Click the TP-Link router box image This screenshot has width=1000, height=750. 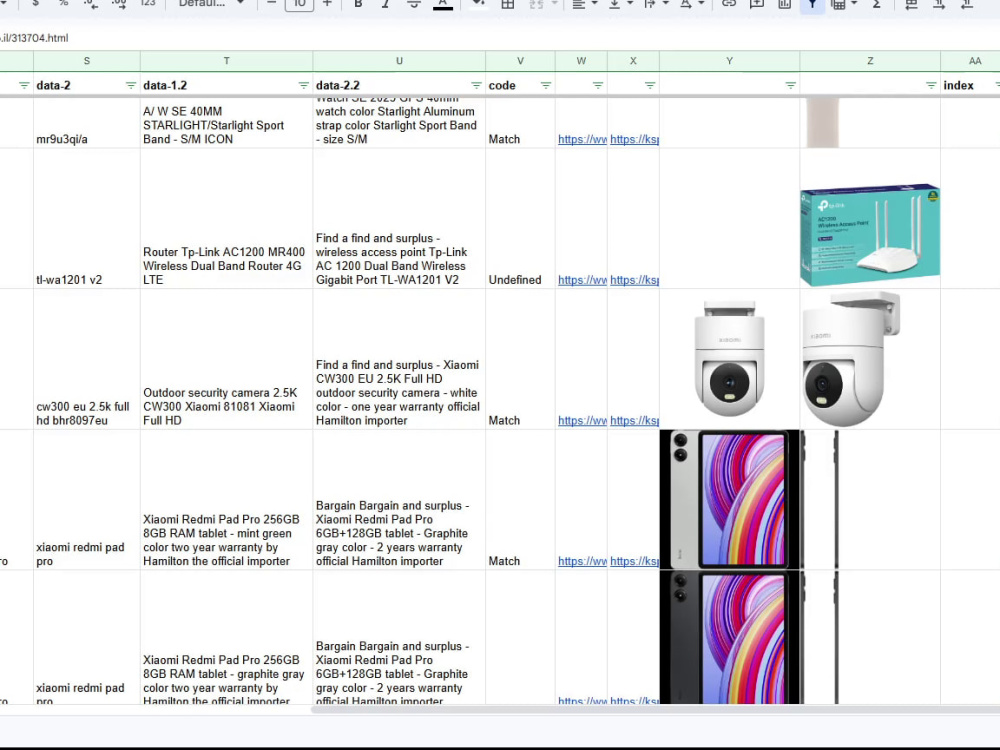(x=870, y=236)
